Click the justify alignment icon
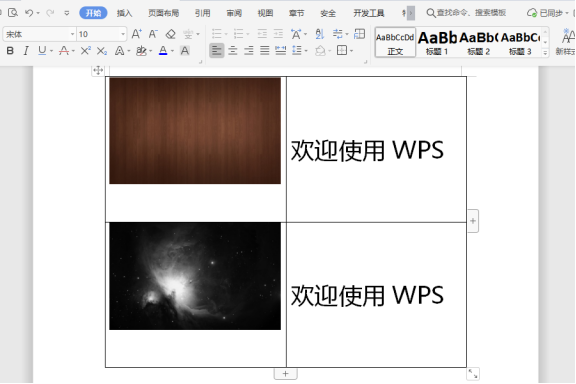The image size is (576, 384). tap(264, 51)
